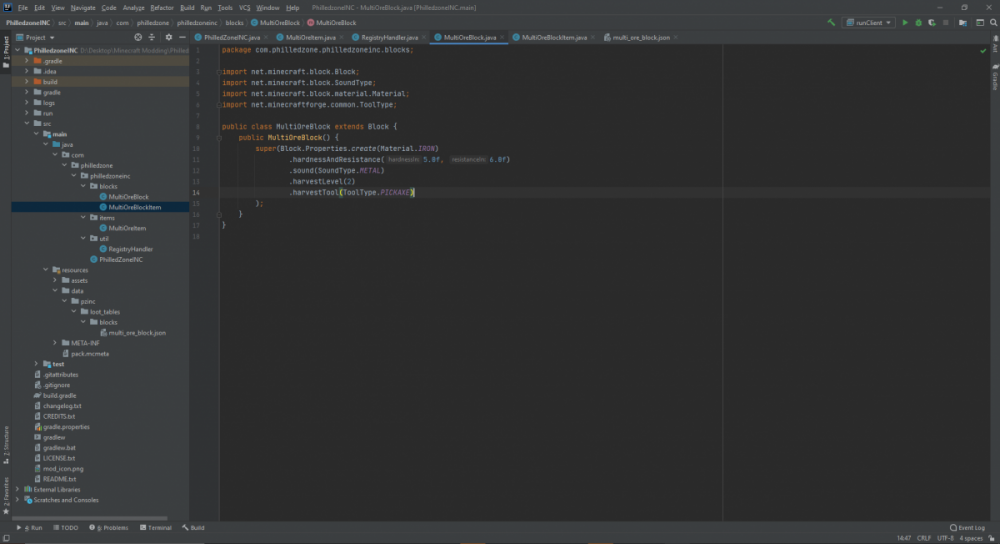The height and width of the screenshot is (544, 1000).
Task: Click the cursor position 14:47 in the status bar
Action: pyautogui.click(x=904, y=538)
